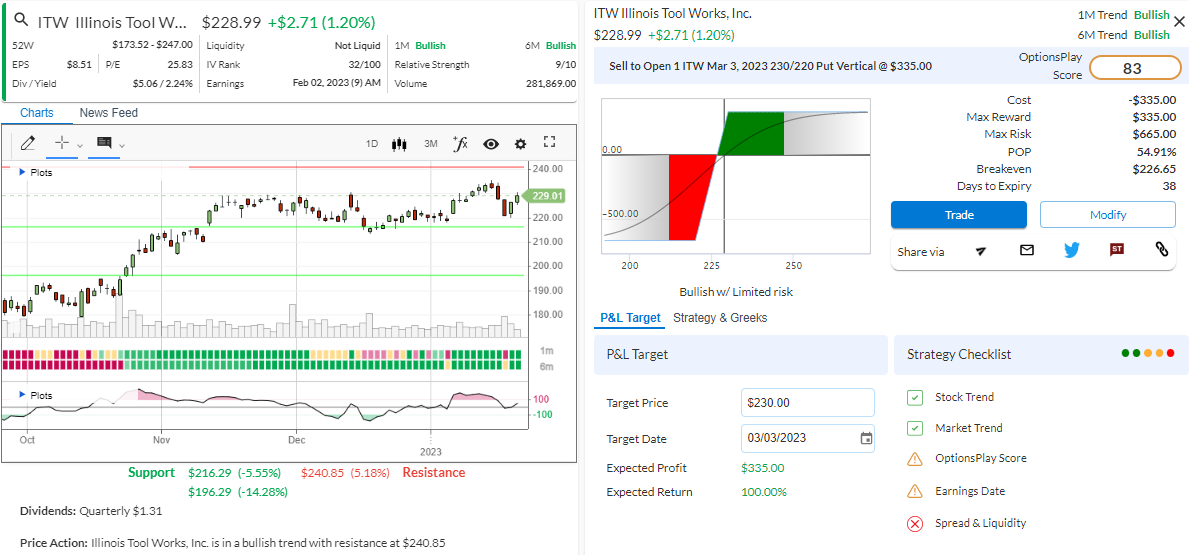1189x555 pixels.
Task: Change the 3M chart range
Action: 431,143
